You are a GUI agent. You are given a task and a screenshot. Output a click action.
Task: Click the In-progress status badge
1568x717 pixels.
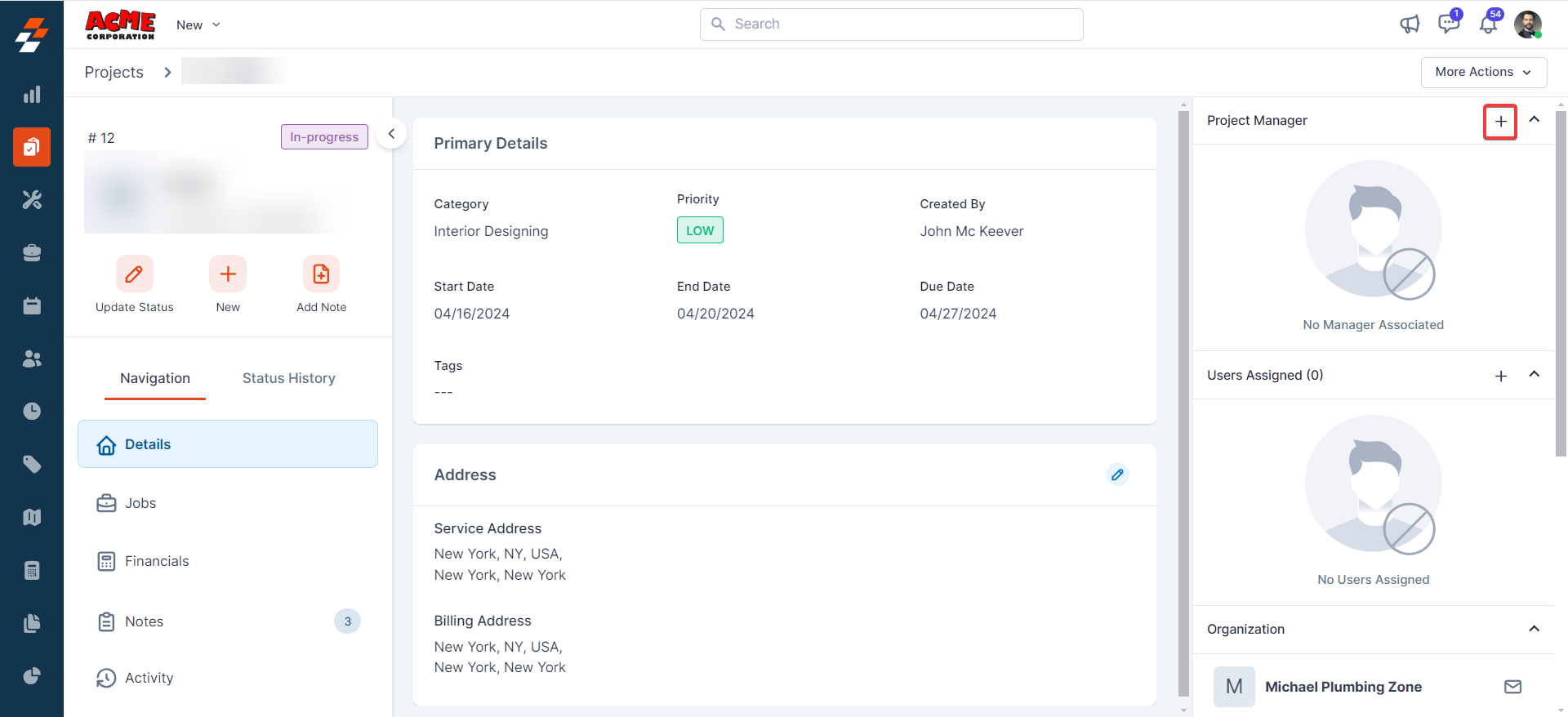coord(324,137)
